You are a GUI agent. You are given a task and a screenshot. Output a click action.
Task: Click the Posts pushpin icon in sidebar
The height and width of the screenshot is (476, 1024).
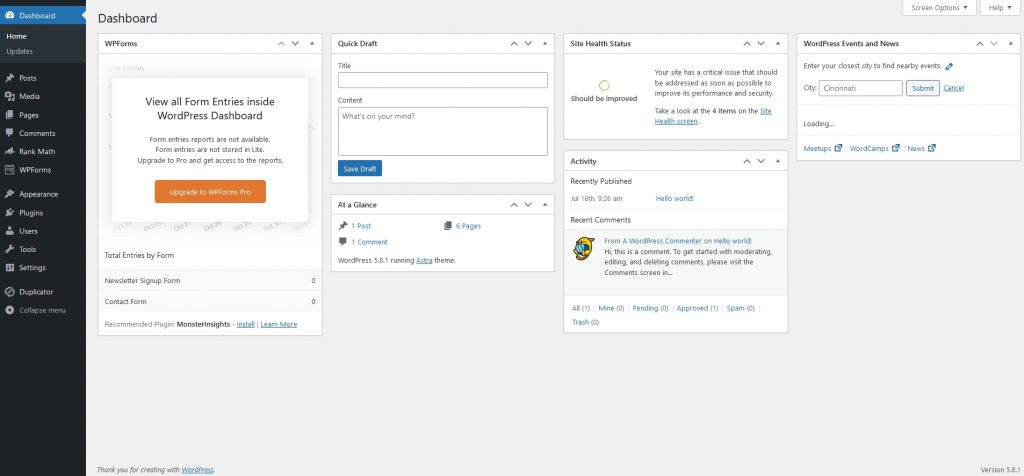10,78
